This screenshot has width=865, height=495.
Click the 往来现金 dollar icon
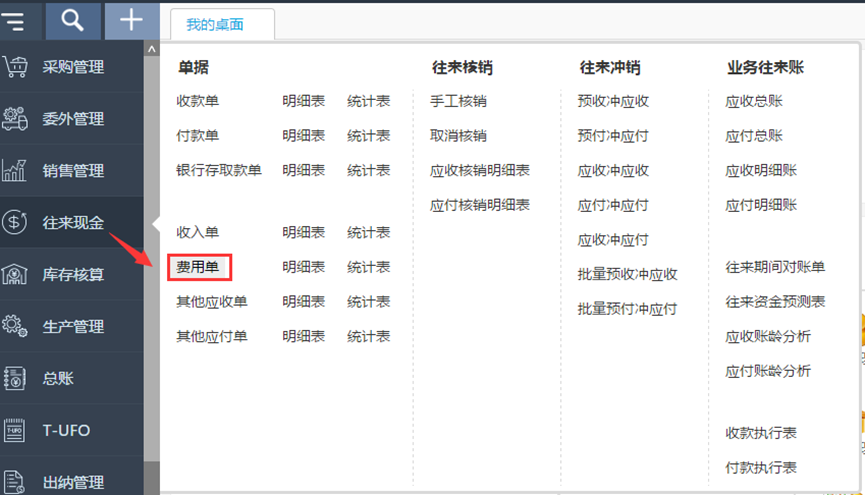tap(14, 222)
